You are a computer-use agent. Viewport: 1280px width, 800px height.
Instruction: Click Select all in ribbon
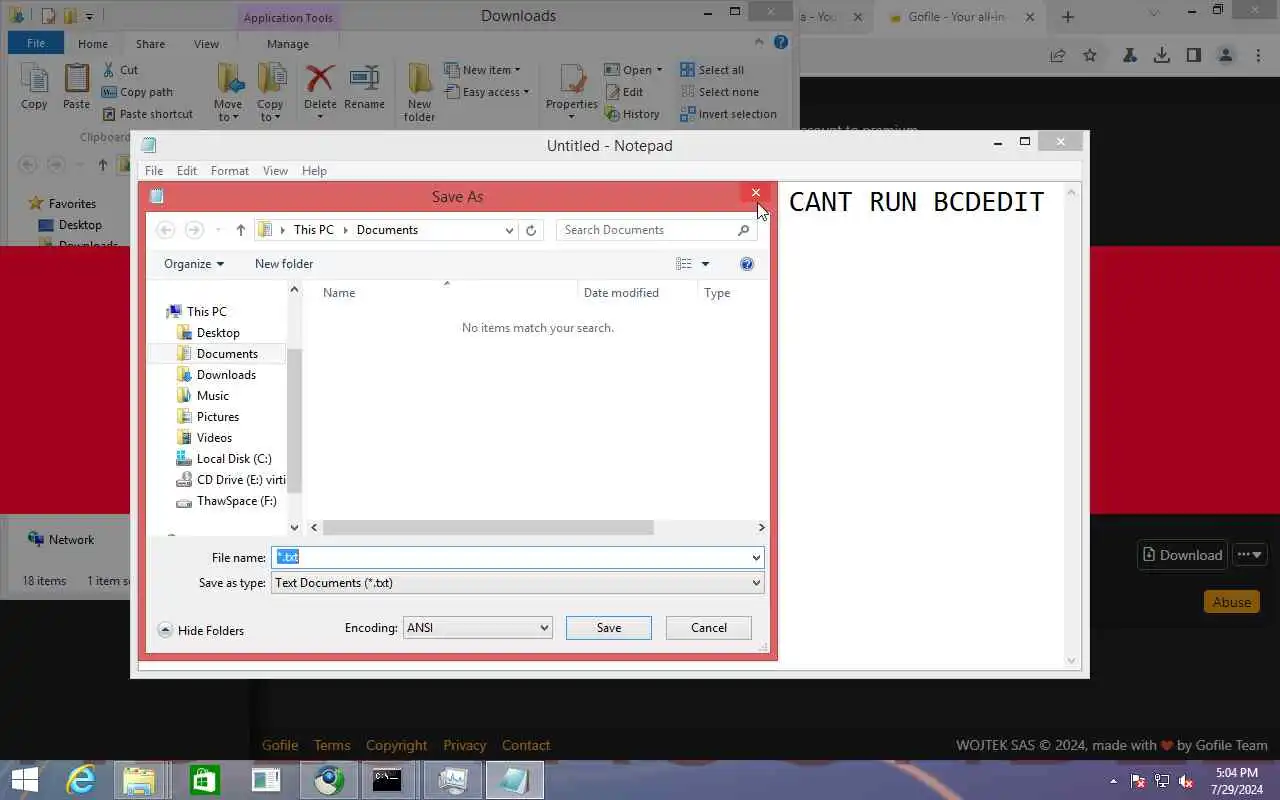coord(712,70)
